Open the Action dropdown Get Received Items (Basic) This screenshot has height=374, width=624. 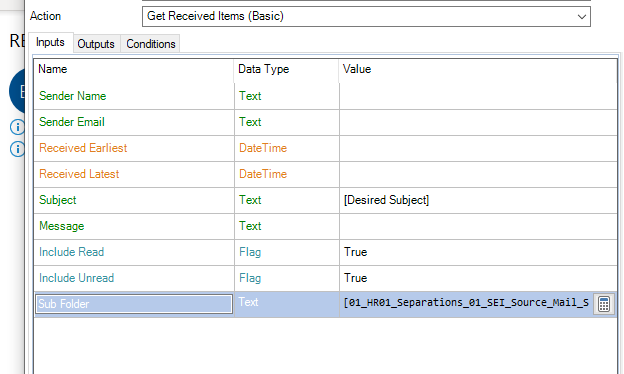click(366, 16)
